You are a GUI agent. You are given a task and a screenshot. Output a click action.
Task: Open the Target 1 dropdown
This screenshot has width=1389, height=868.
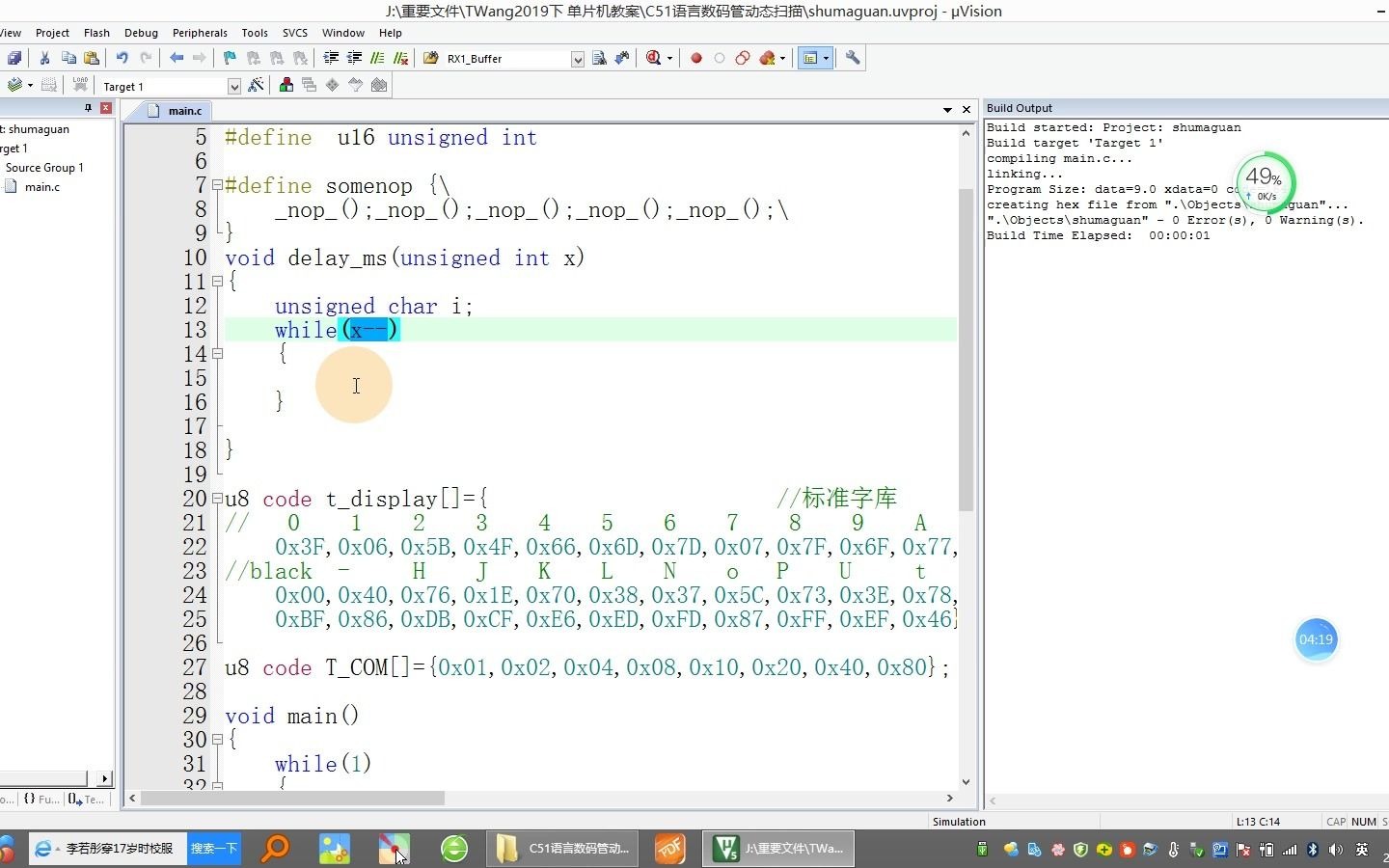[233, 87]
